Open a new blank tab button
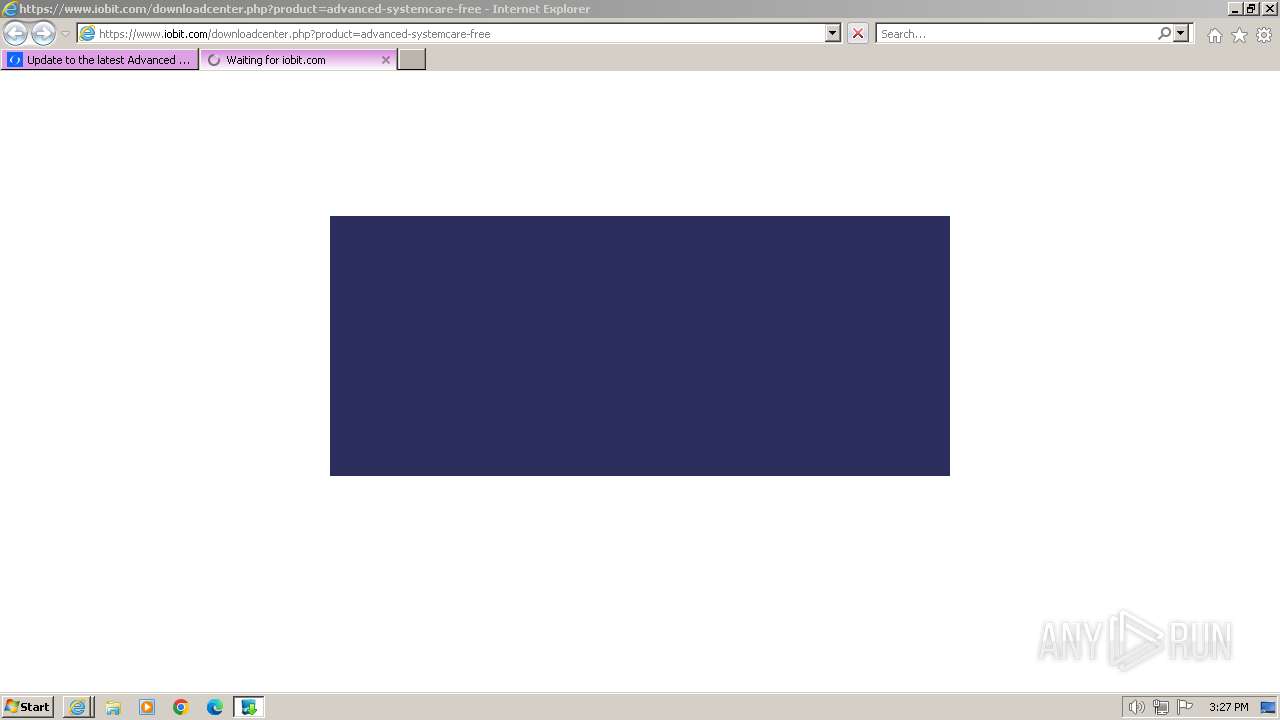The image size is (1280, 720). coord(412,60)
